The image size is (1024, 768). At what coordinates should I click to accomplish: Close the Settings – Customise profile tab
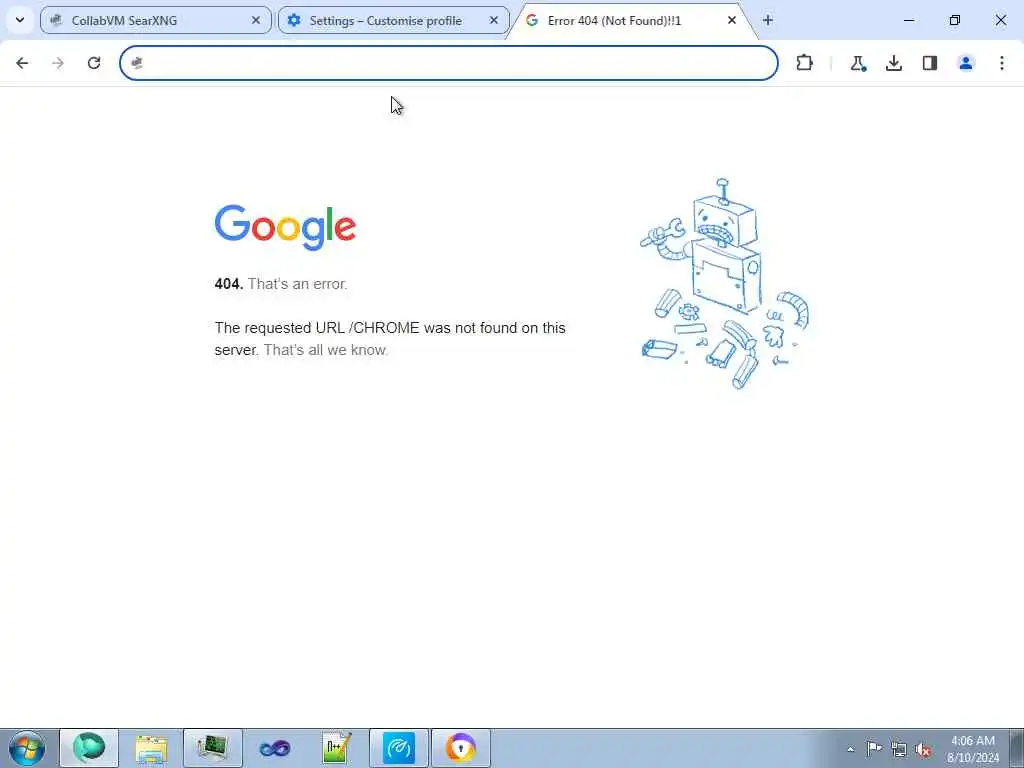494,20
